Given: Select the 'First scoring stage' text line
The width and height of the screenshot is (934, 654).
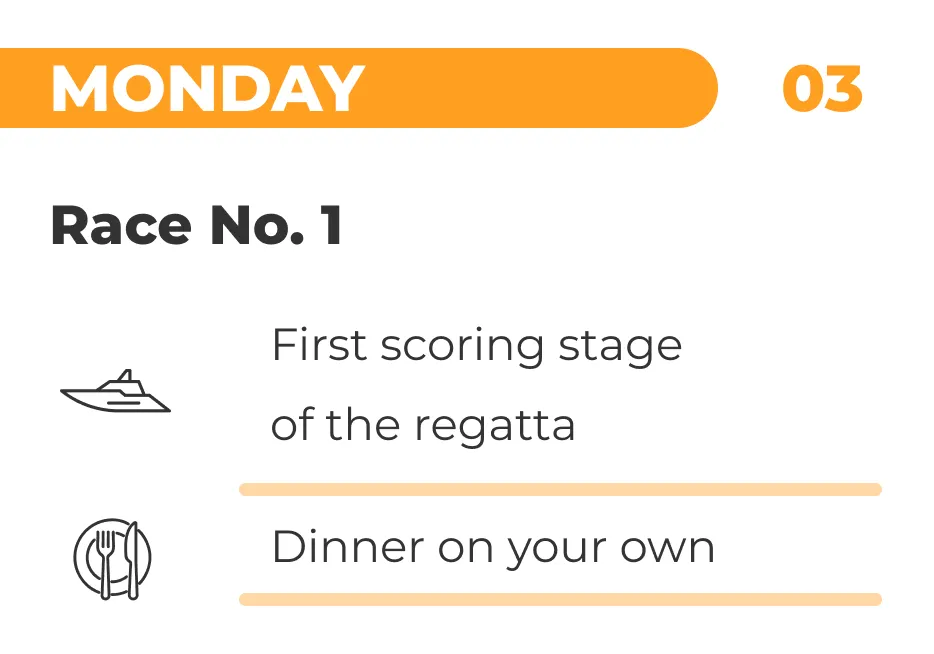Looking at the screenshot, I should [x=476, y=347].
